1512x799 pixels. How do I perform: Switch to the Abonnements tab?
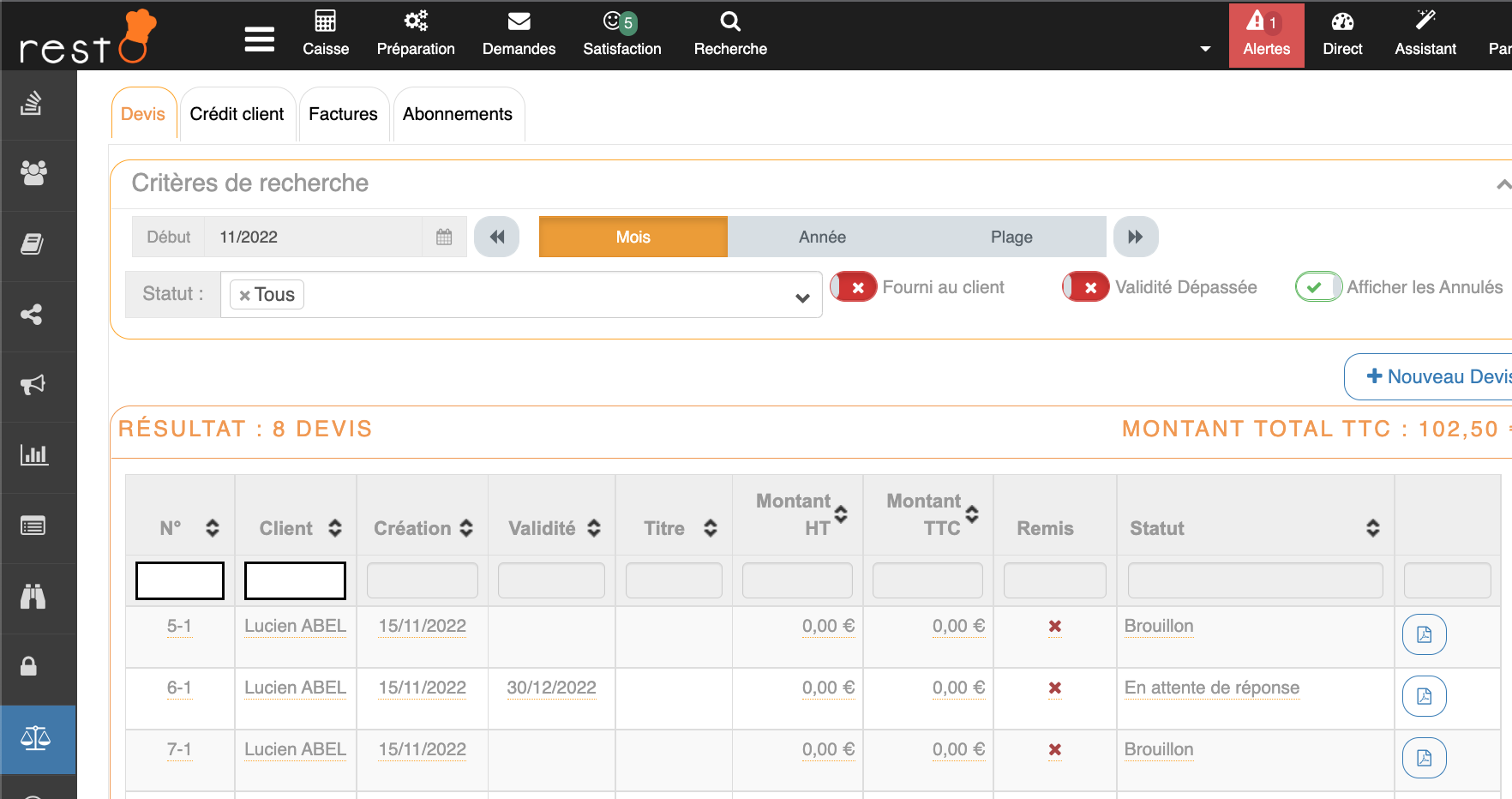pyautogui.click(x=458, y=115)
